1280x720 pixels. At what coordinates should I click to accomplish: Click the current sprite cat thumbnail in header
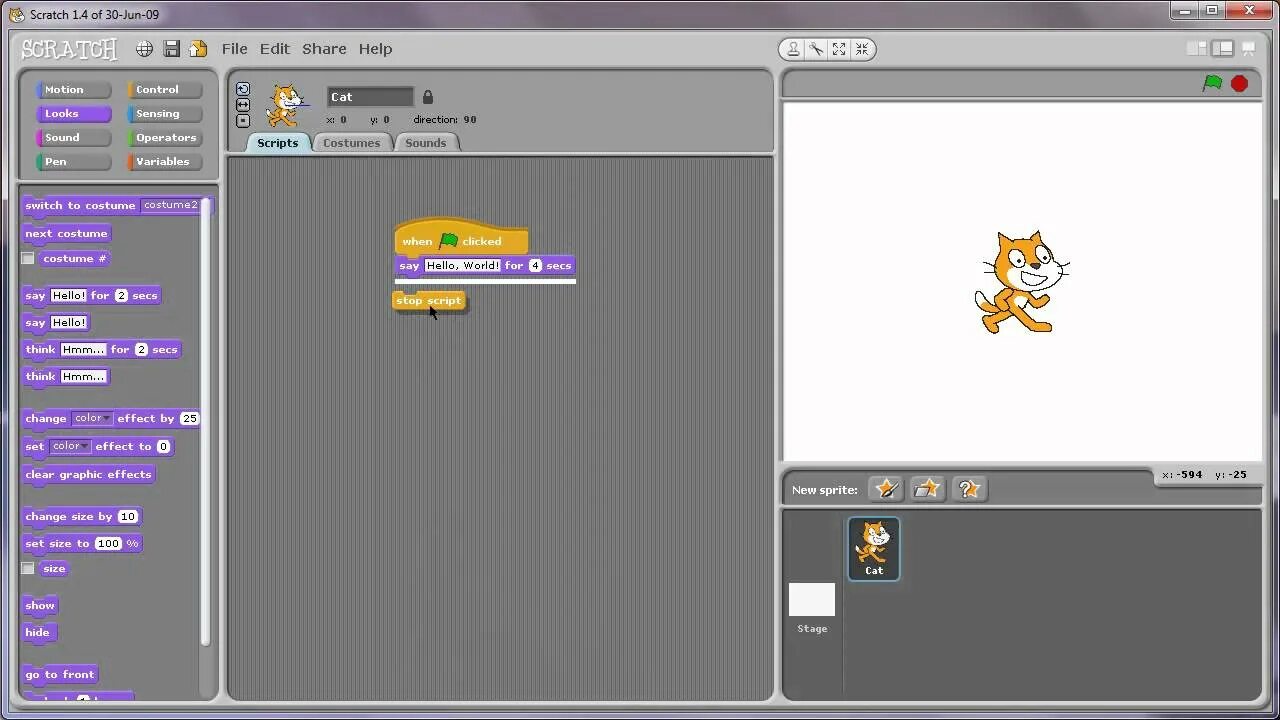click(286, 104)
